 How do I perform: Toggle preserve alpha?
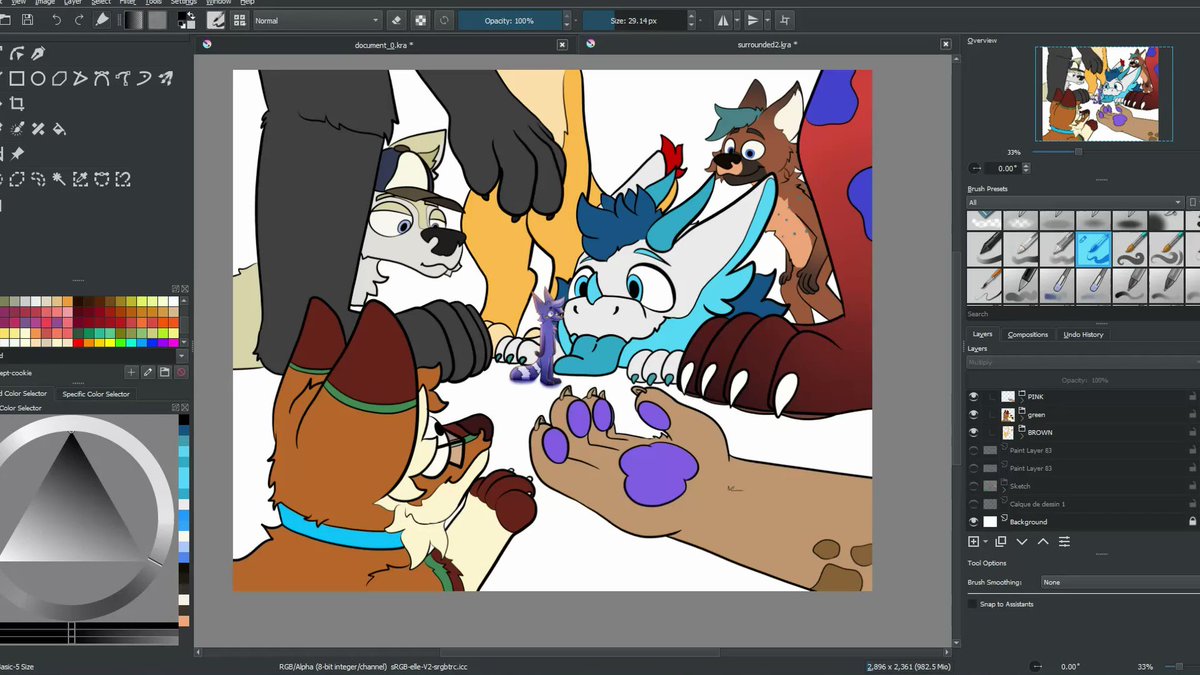(421, 20)
